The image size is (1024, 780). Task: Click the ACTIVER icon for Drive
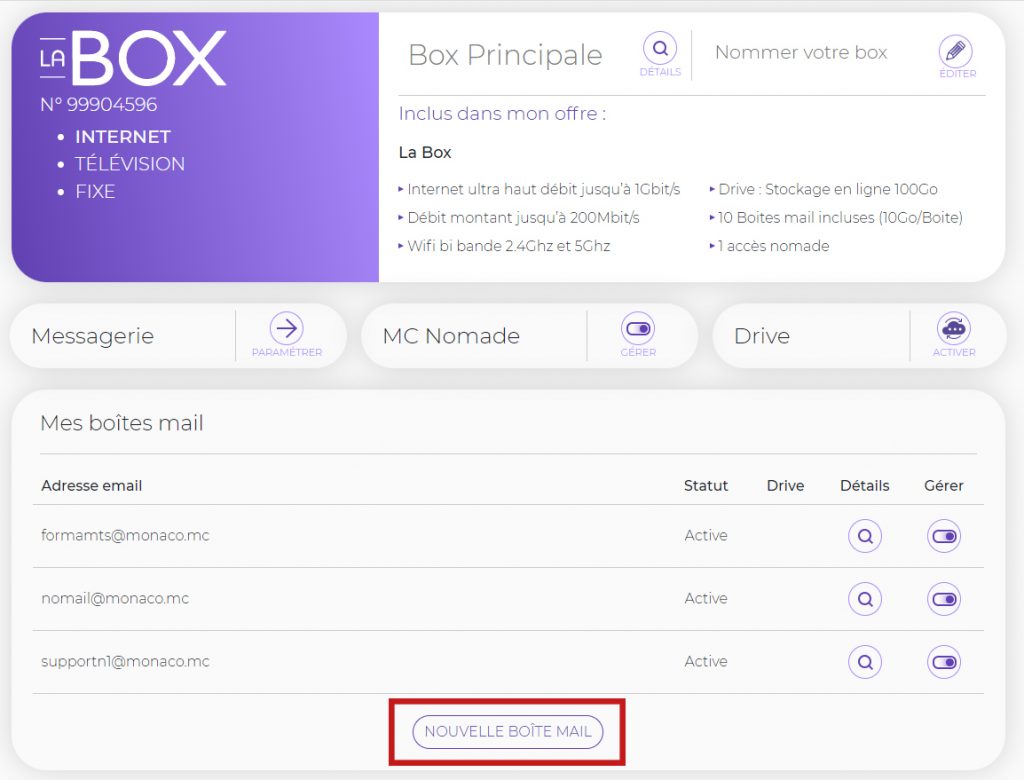pos(953,329)
